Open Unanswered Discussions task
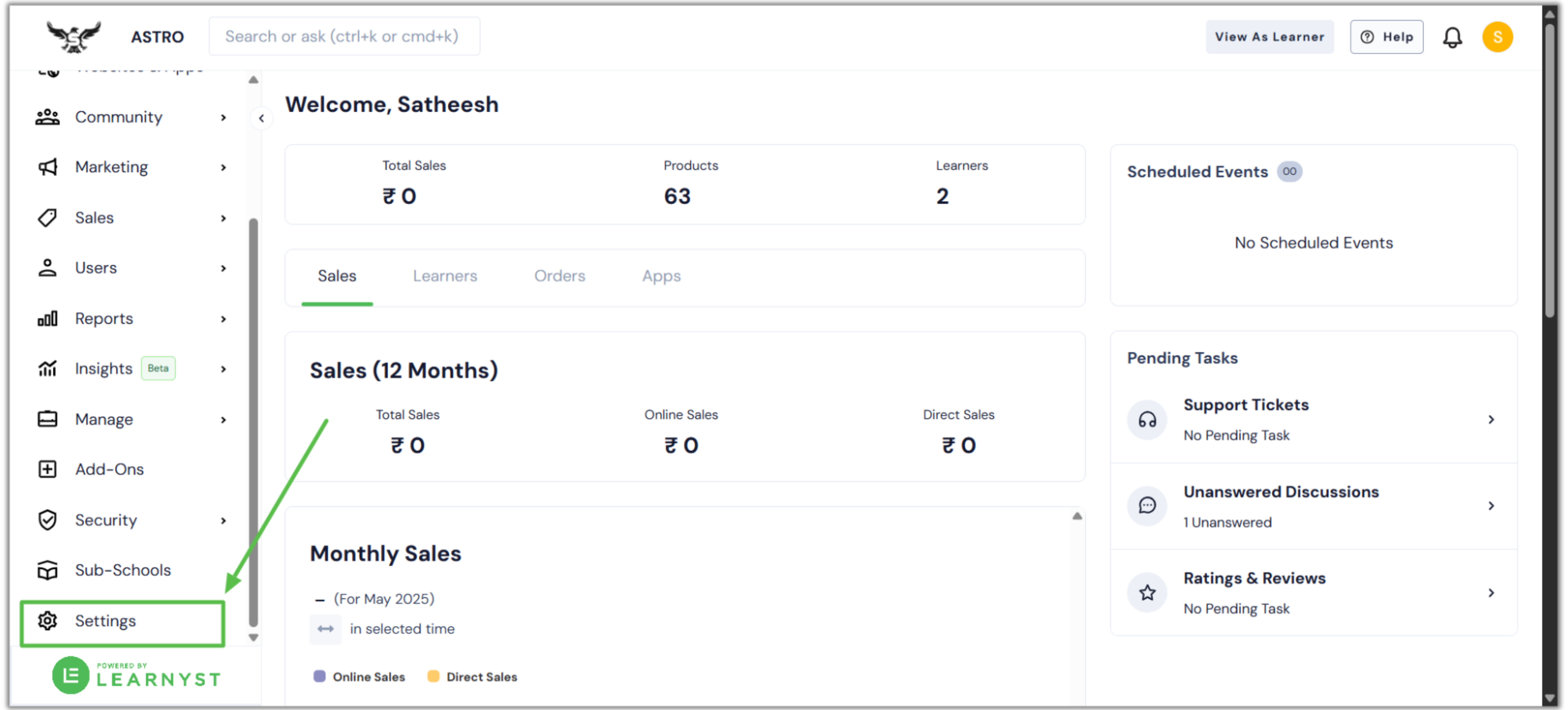This screenshot has height=710, width=1568. (1313, 507)
